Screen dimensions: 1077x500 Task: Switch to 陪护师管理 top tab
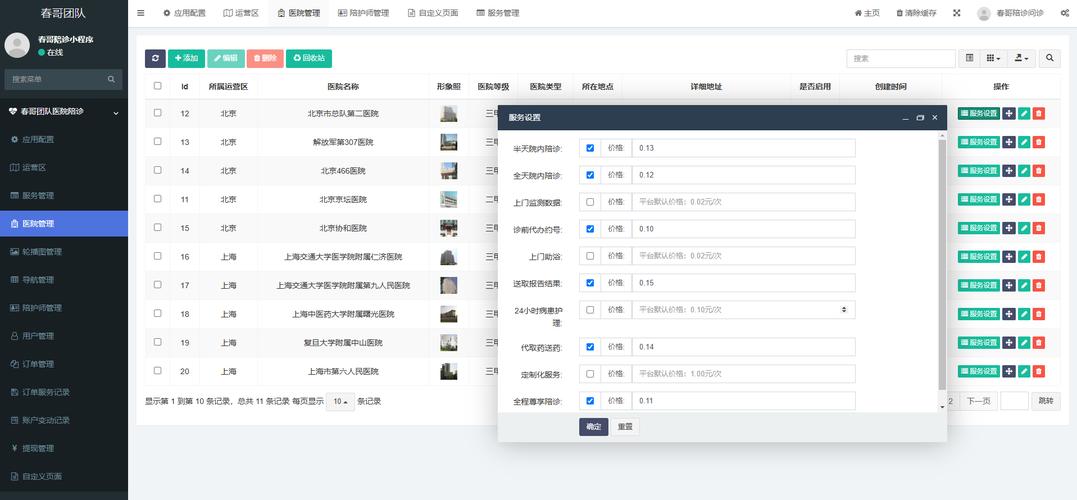[x=364, y=13]
